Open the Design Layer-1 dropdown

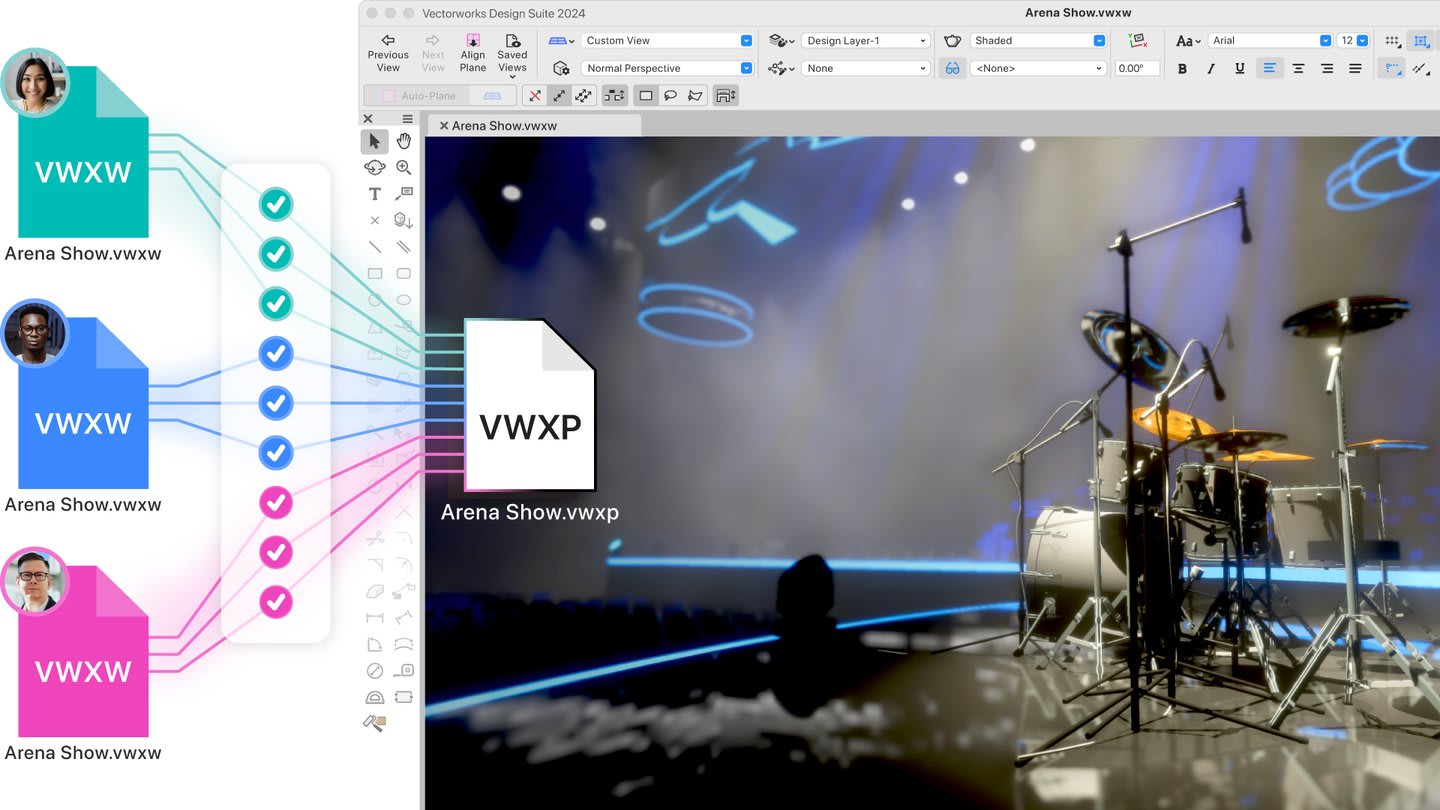866,41
